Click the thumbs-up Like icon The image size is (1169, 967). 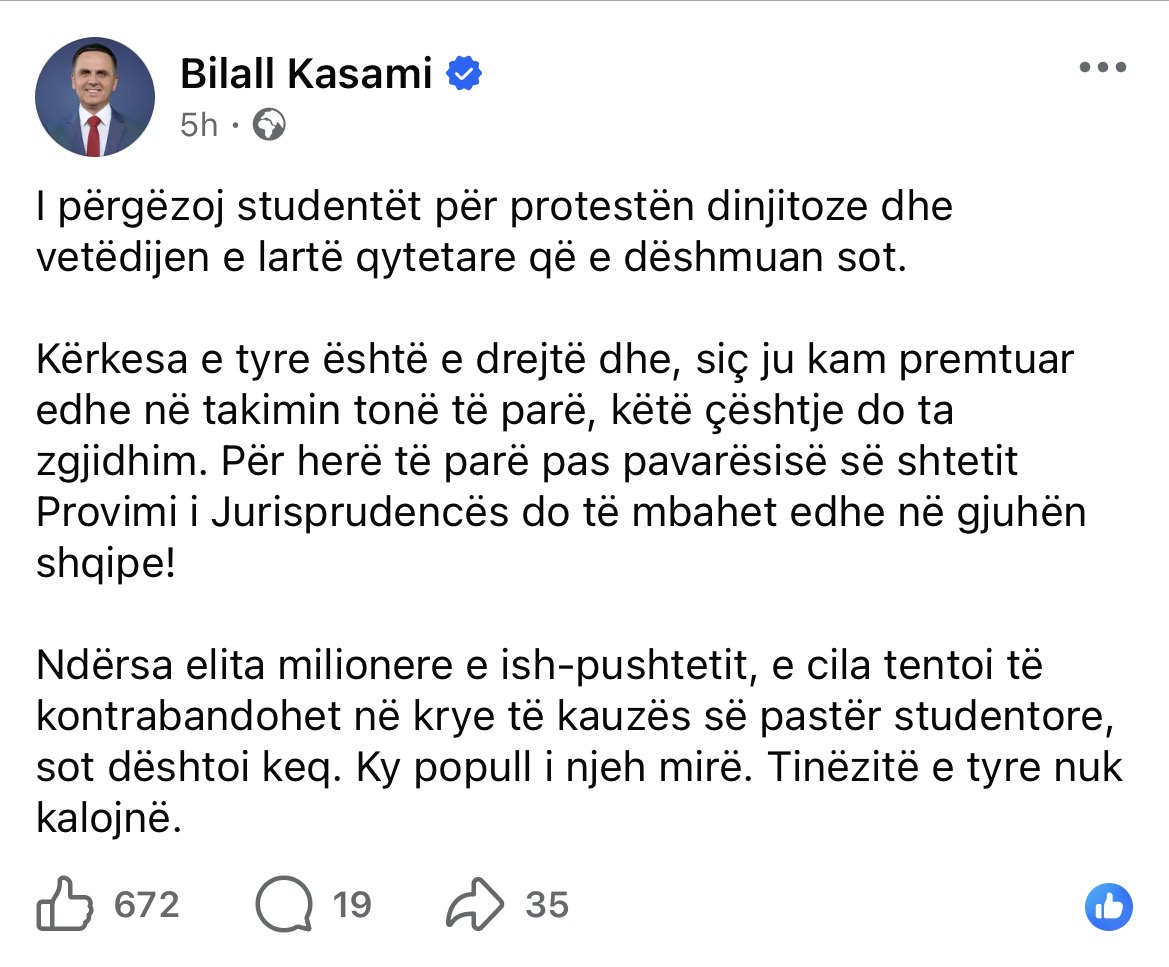click(63, 904)
